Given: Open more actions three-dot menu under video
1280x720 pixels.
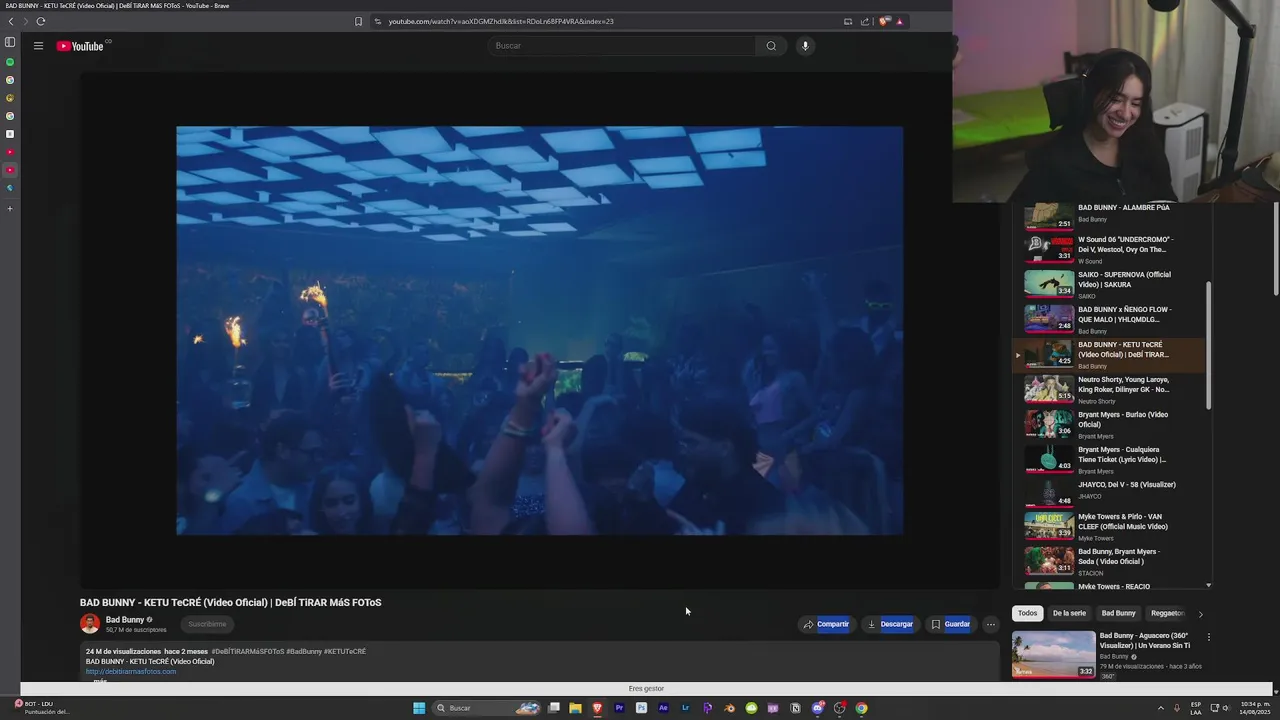Looking at the screenshot, I should click(991, 624).
